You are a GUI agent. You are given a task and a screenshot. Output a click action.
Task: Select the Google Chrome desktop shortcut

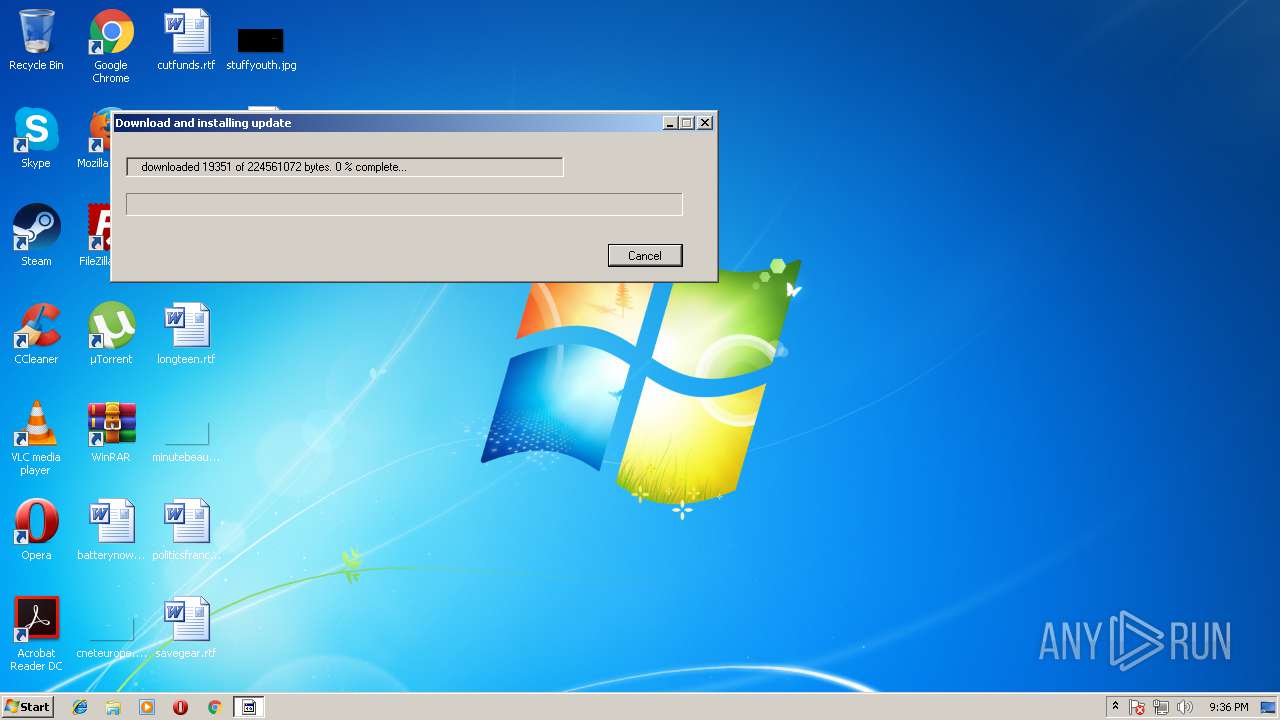(x=111, y=45)
